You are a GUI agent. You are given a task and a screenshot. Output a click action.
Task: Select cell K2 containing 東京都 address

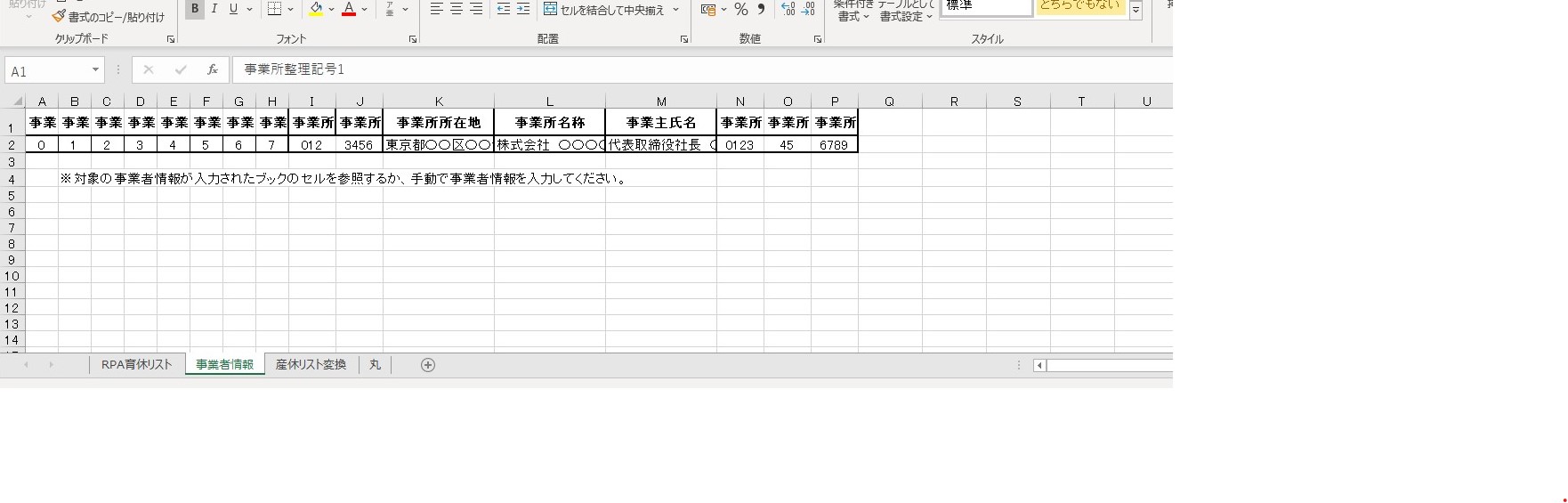(438, 144)
